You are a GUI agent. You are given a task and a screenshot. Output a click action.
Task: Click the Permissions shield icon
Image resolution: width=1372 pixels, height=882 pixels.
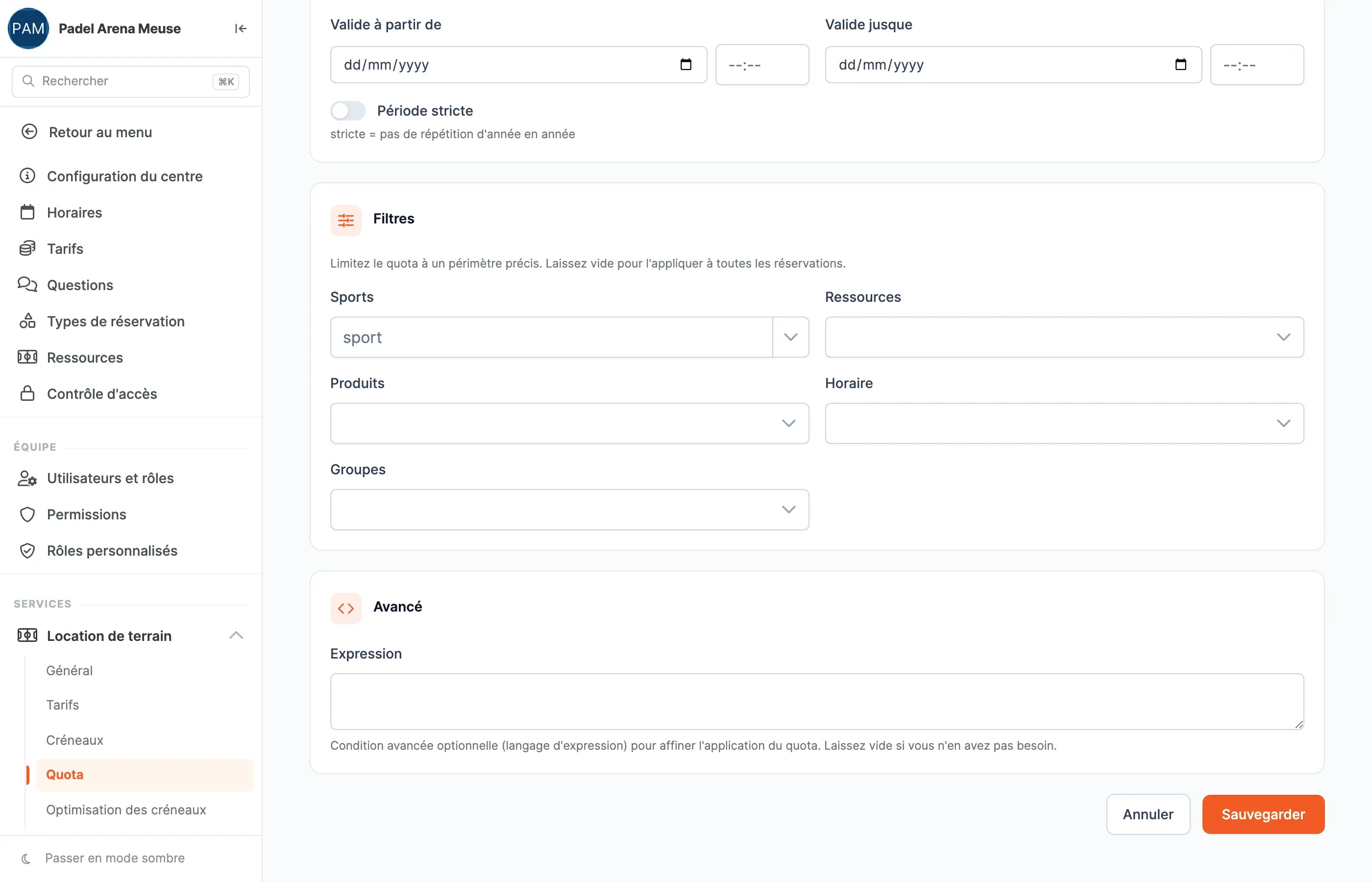[x=27, y=514]
